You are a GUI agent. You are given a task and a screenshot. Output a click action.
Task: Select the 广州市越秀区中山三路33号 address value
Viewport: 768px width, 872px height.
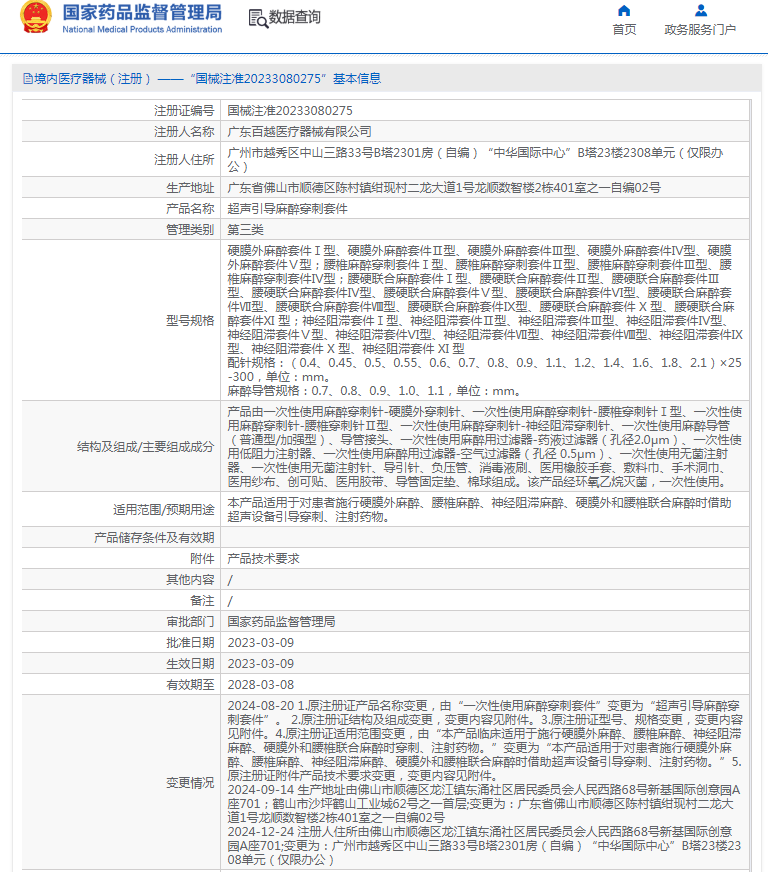pyautogui.click(x=475, y=160)
